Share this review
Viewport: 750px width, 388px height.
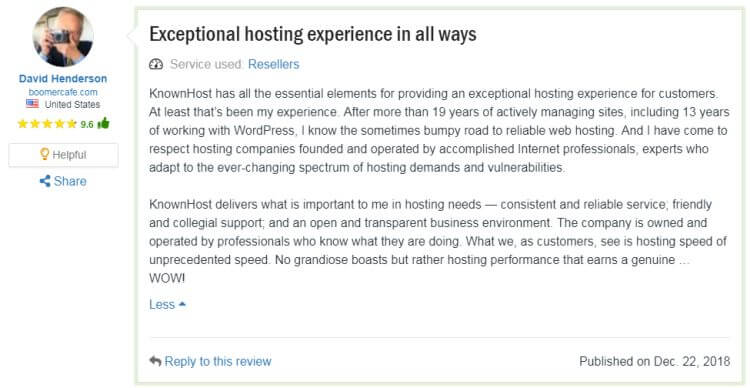tap(63, 181)
